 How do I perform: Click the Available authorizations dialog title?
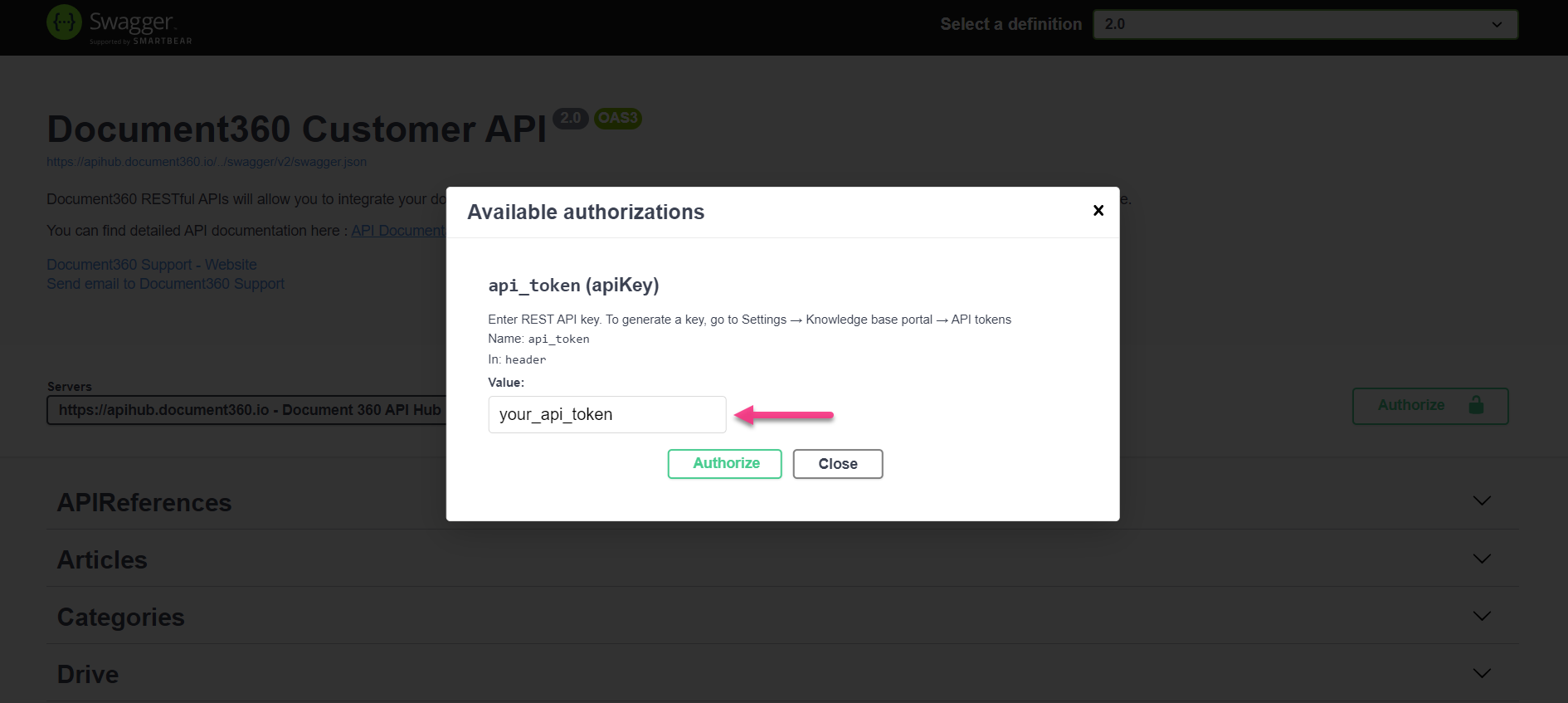[x=586, y=212]
